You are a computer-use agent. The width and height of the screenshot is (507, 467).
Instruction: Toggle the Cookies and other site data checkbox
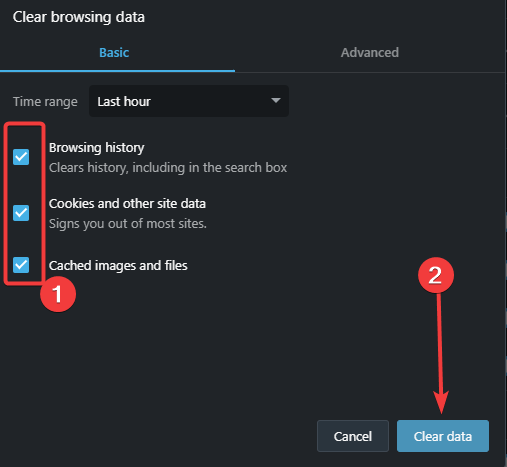pos(21,213)
